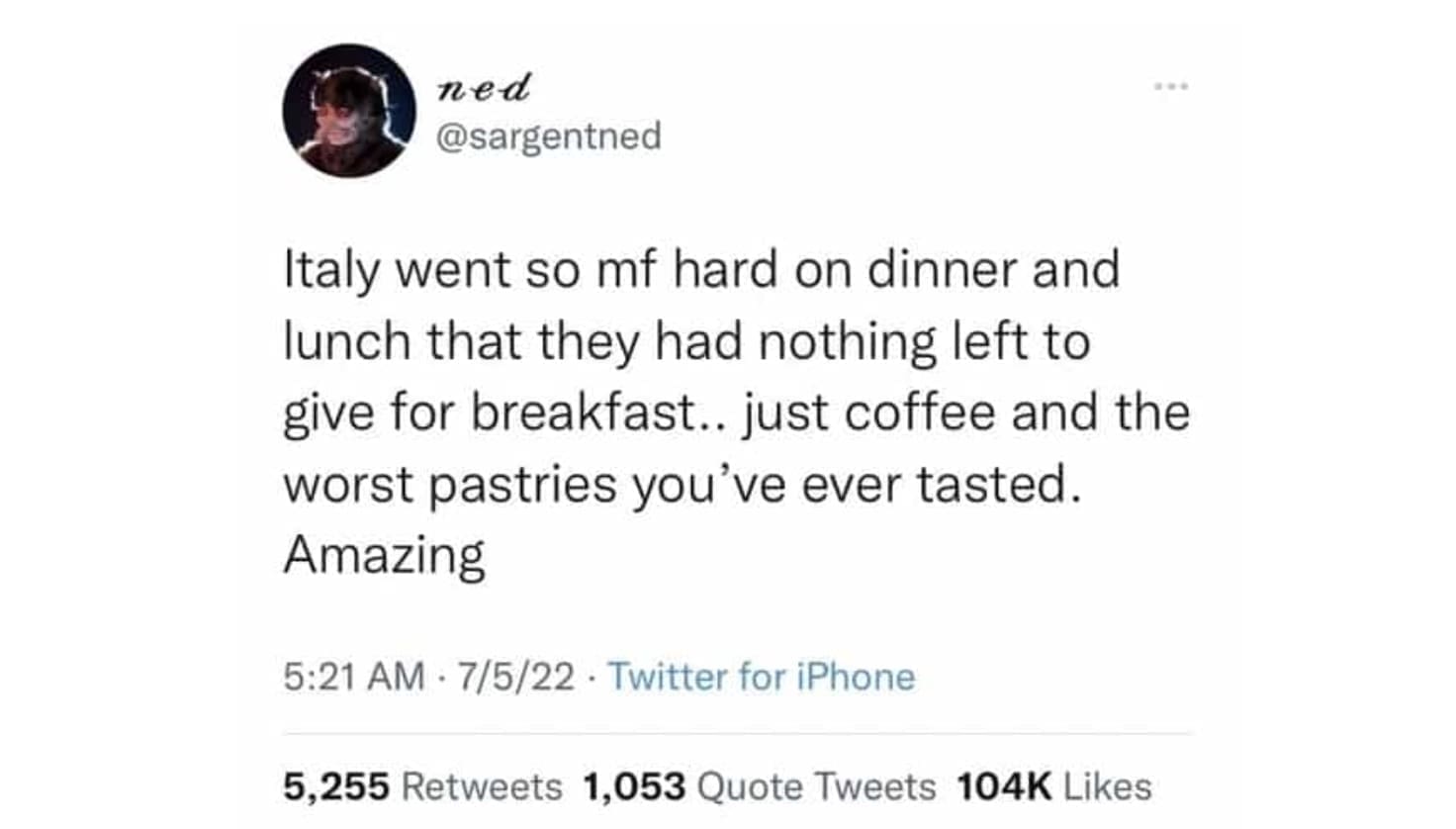The width and height of the screenshot is (1456, 829).
Task: View the 5,255 retweets count
Action: point(336,786)
